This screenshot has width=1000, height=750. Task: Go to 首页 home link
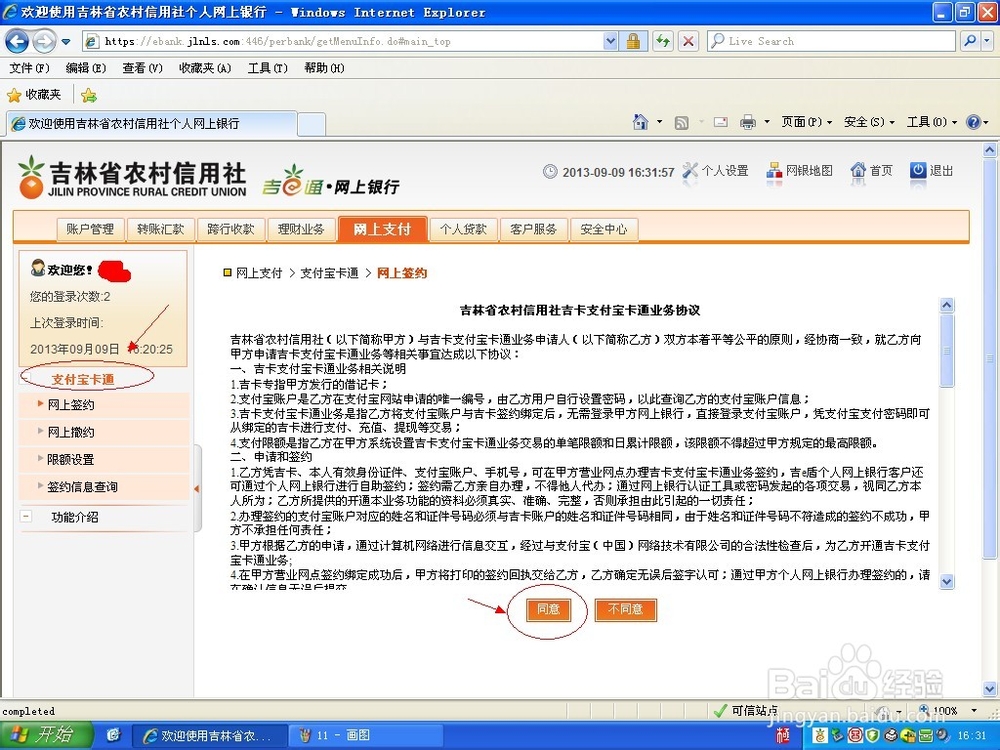point(871,171)
